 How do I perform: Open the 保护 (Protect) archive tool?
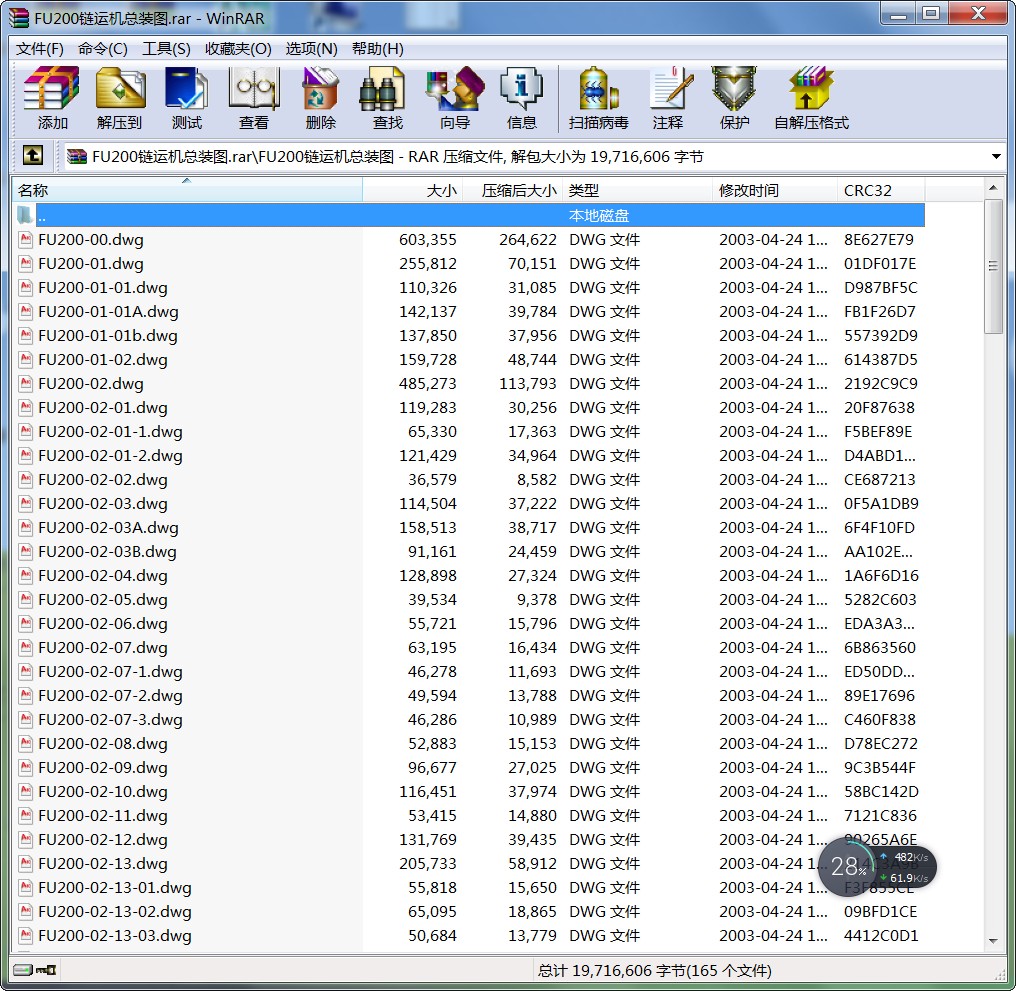coord(734,98)
